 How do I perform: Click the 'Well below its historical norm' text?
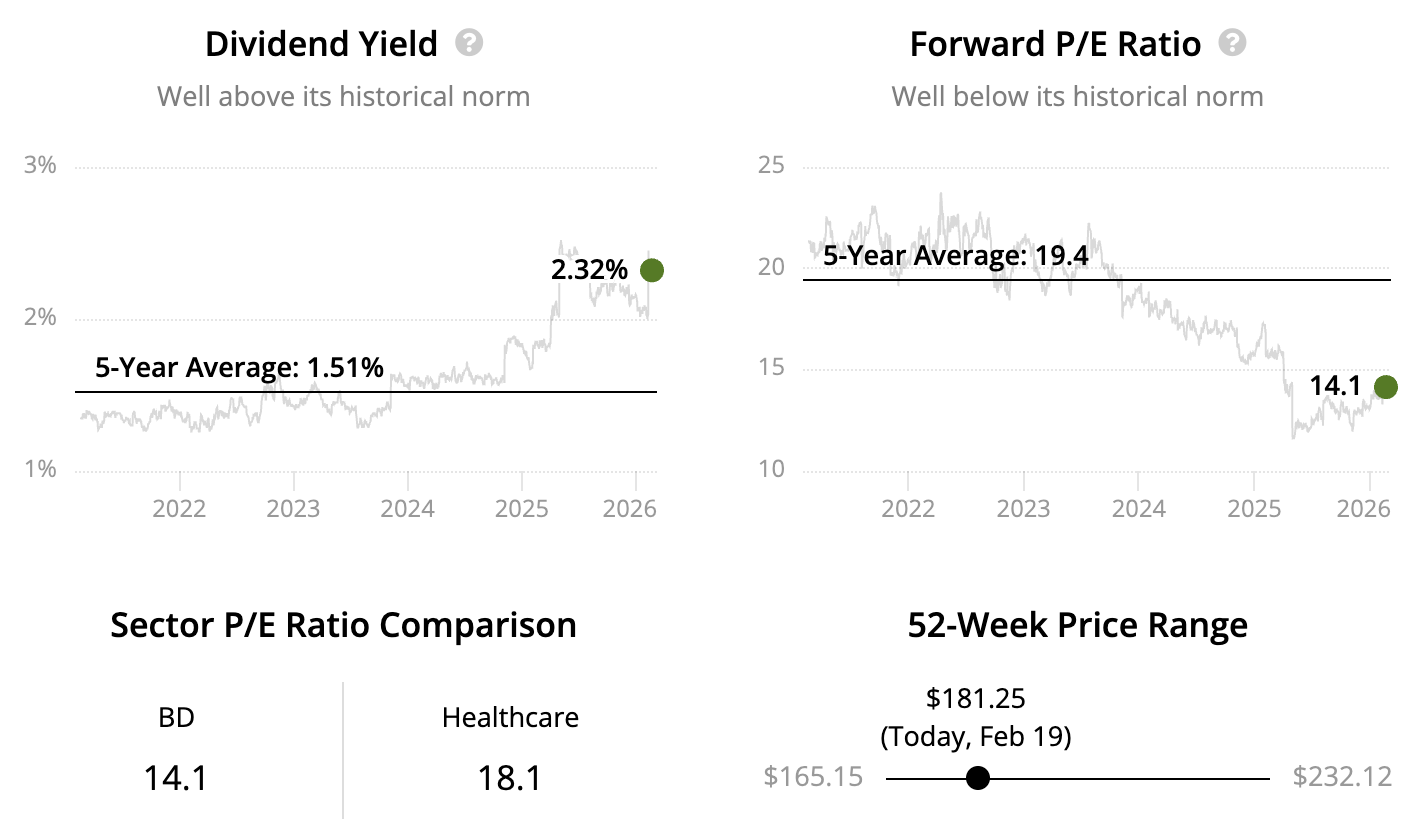click(1077, 97)
